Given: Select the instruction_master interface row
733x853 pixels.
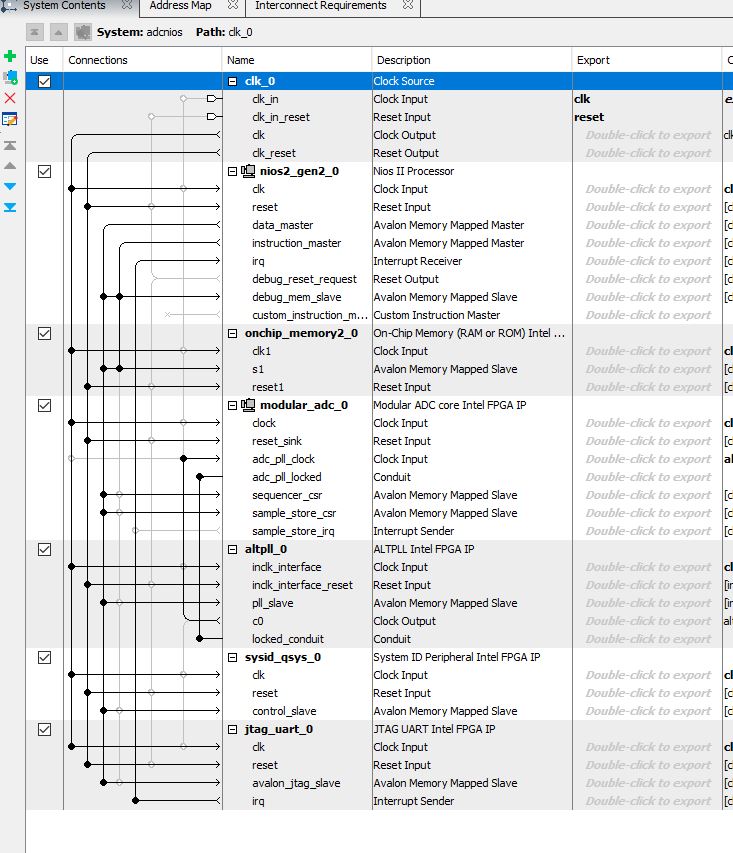Looking at the screenshot, I should (x=297, y=243).
